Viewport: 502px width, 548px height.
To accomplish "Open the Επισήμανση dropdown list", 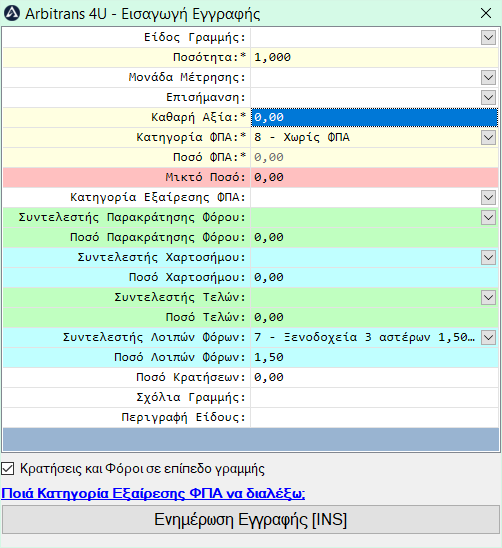I will tap(488, 98).
